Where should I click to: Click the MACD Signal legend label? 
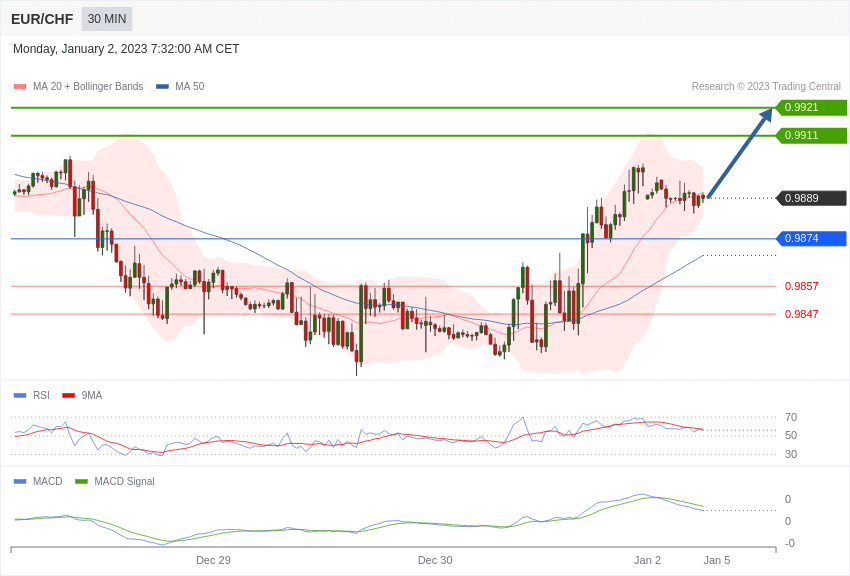point(124,481)
